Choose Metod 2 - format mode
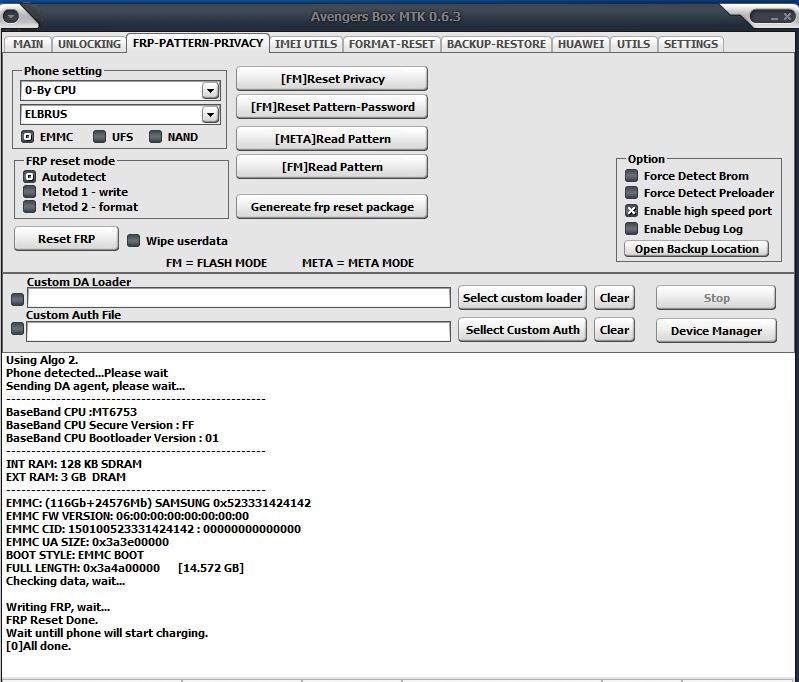The image size is (799, 682). pyautogui.click(x=30, y=206)
